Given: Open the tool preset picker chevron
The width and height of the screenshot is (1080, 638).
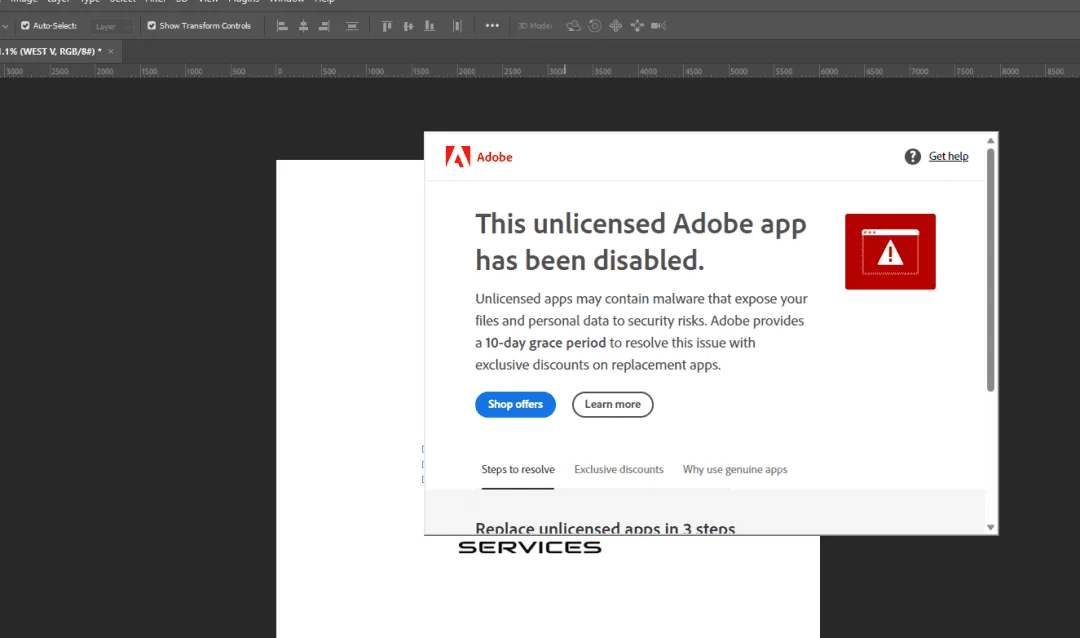Looking at the screenshot, I should [x=5, y=26].
